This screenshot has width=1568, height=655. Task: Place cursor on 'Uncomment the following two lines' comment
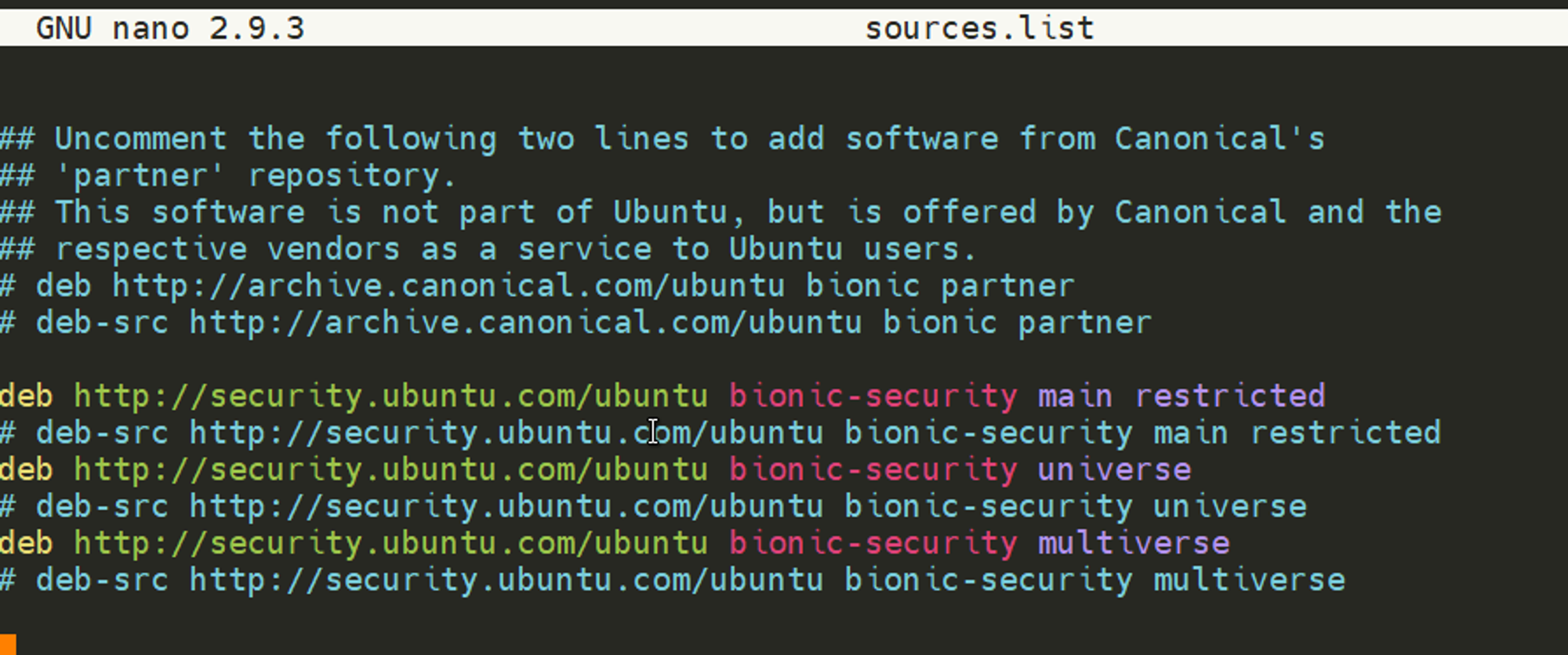(x=314, y=139)
